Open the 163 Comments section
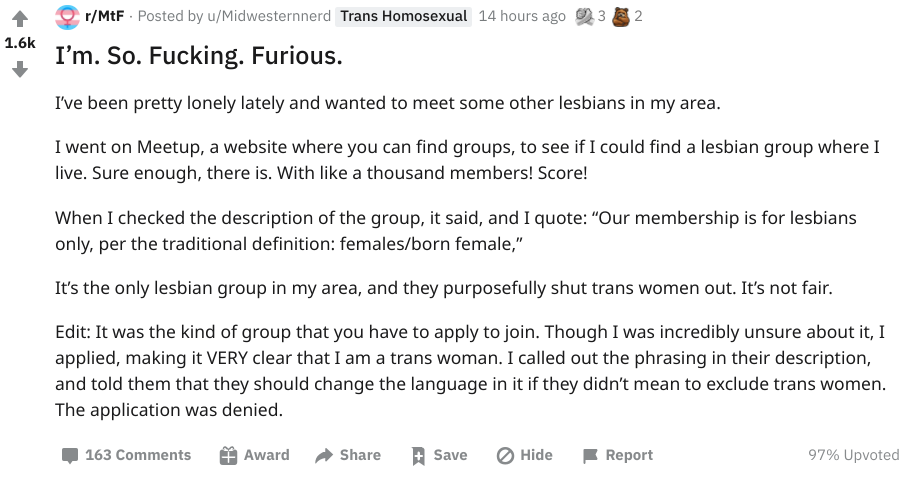This screenshot has width=915, height=480. pos(126,455)
